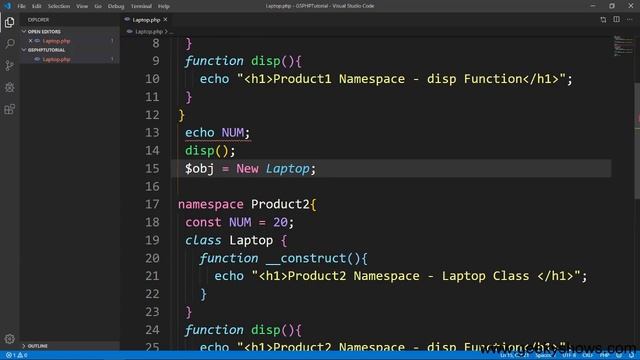Viewport: 640px width, 360px height.
Task: Click the Explorer panel title
Action: [x=38, y=20]
